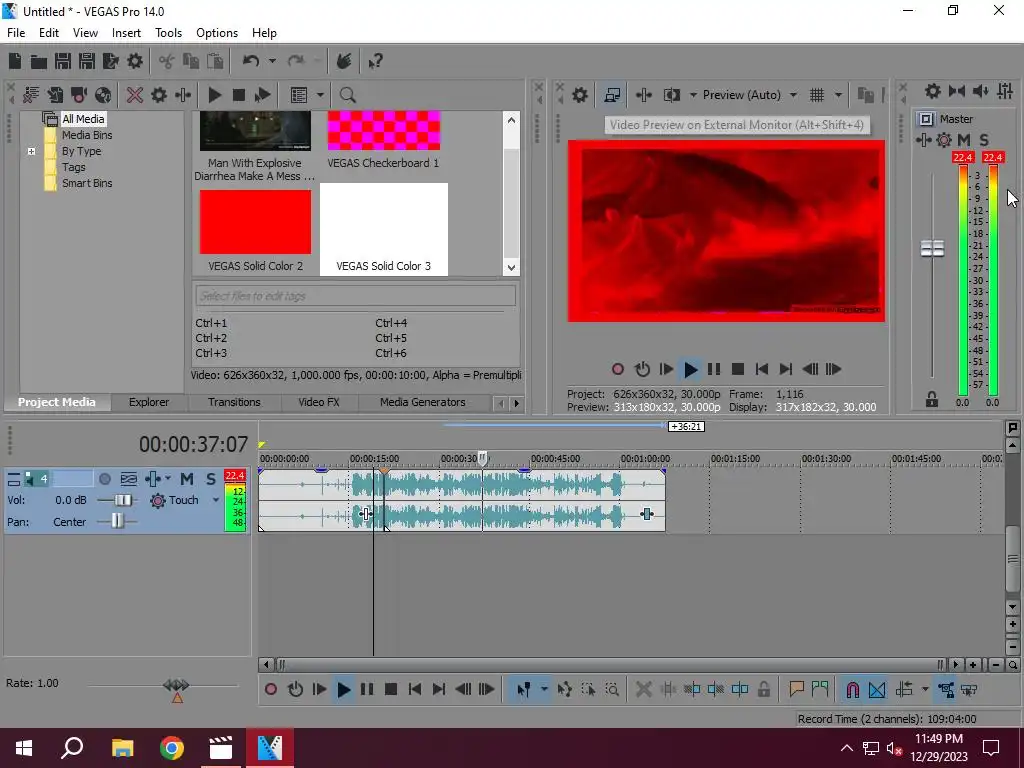Open Mixing Console from Master Bus
The image size is (1024, 768).
tap(1005, 91)
